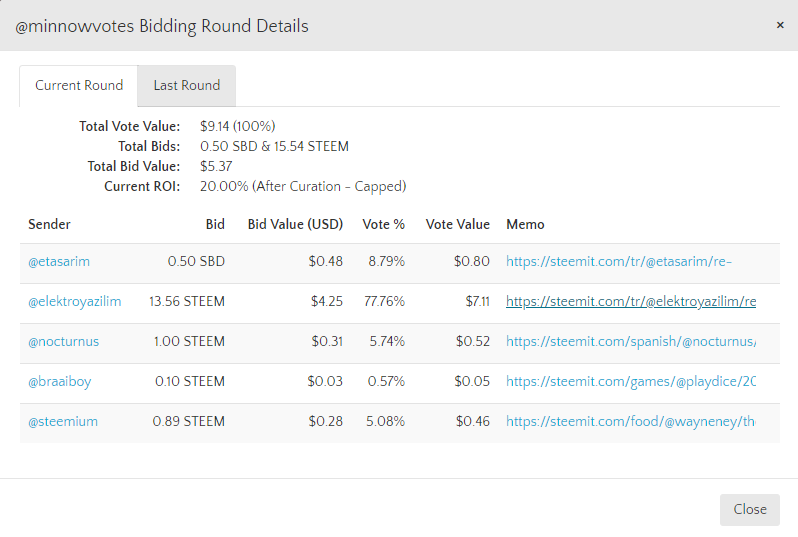Open the food/@wayneney memo link
This screenshot has width=798, height=537.
[631, 422]
